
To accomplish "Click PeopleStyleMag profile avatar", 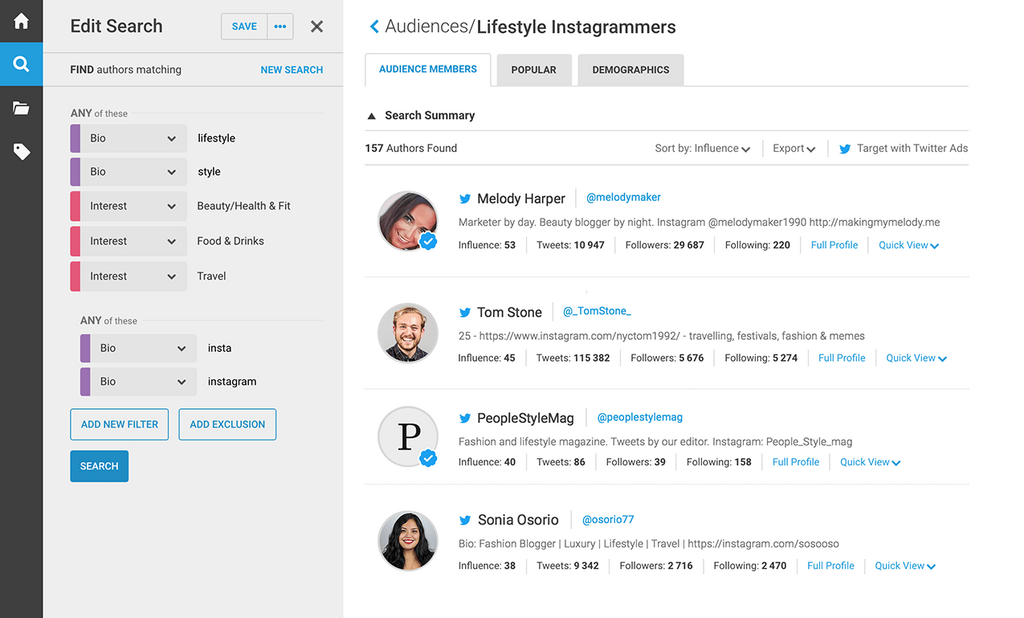I will (x=407, y=436).
